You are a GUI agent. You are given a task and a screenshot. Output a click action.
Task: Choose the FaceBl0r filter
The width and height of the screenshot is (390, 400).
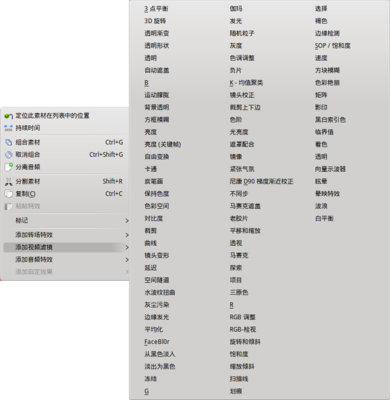click(157, 342)
